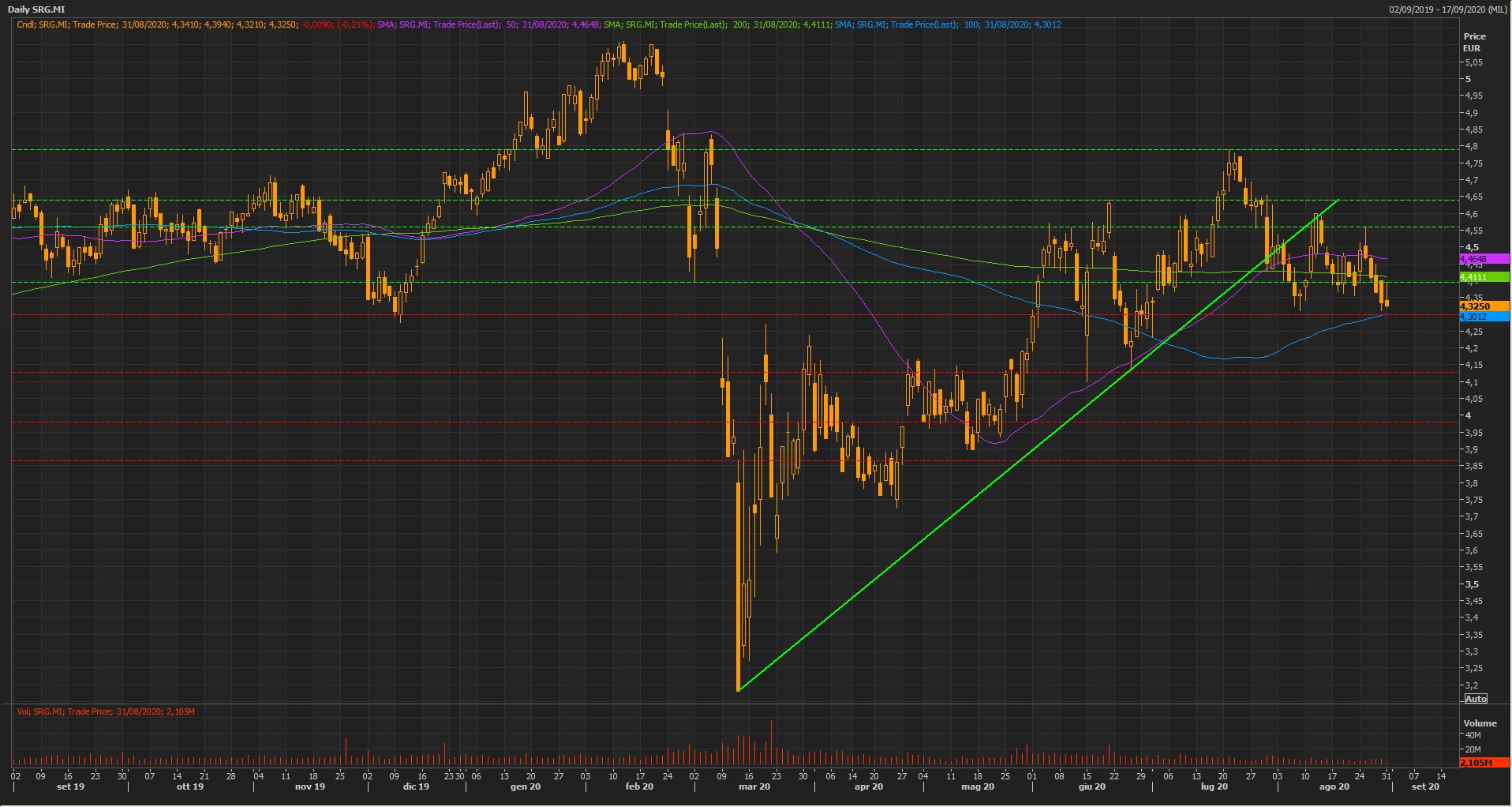Click the Auto scale button on price axis

(1476, 699)
